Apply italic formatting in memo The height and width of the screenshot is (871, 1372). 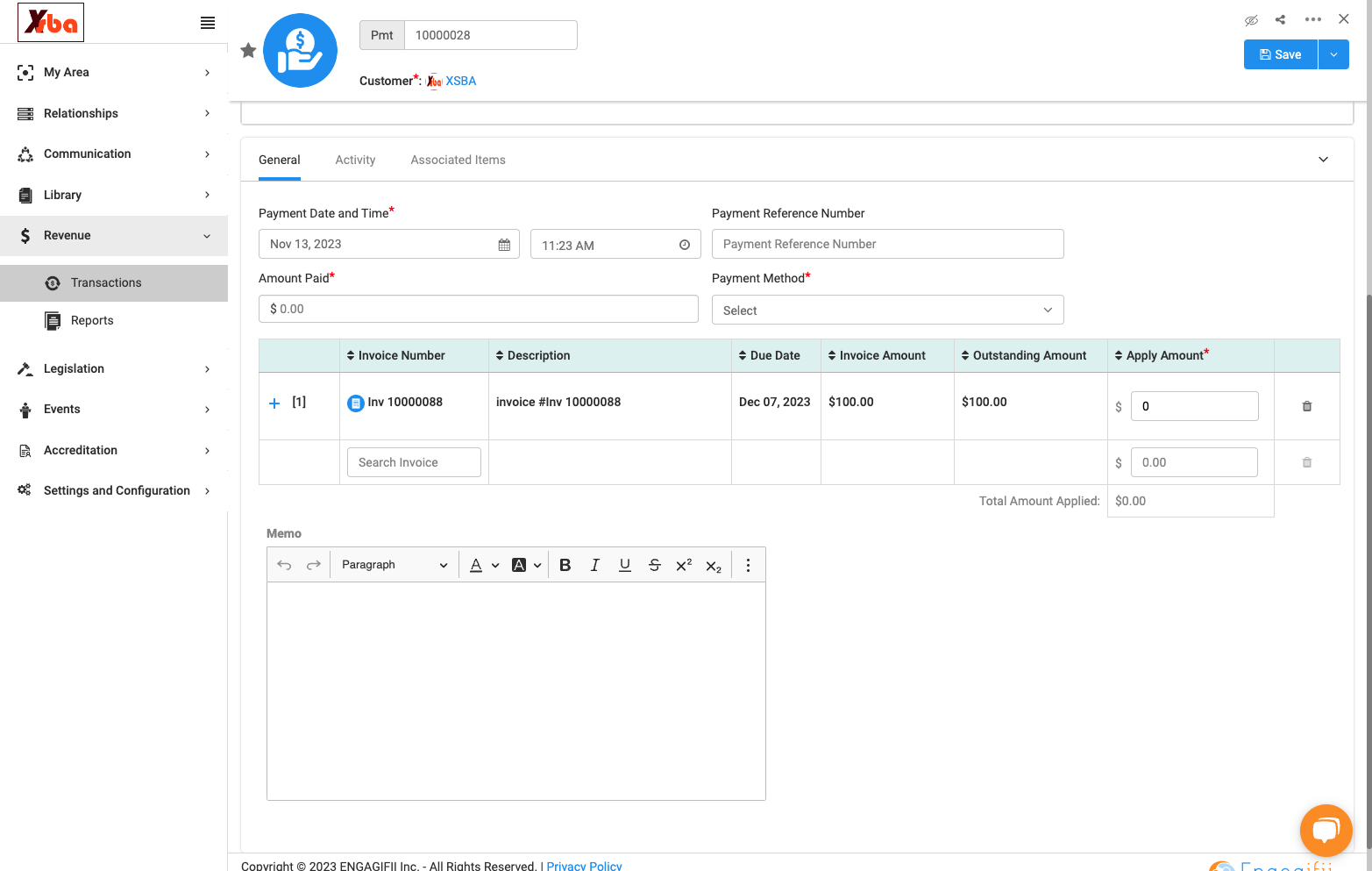pos(595,565)
